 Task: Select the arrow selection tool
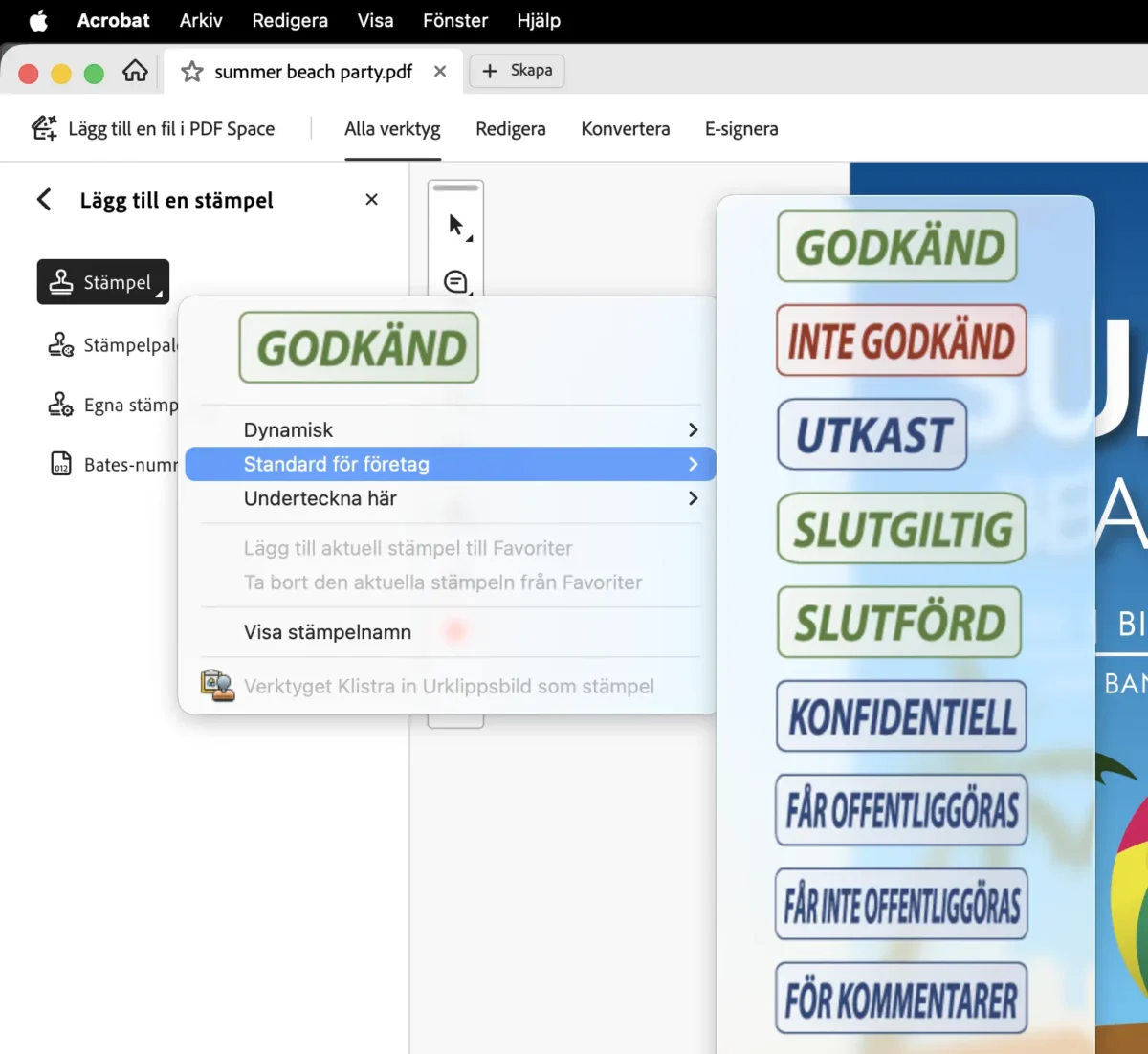tap(456, 226)
